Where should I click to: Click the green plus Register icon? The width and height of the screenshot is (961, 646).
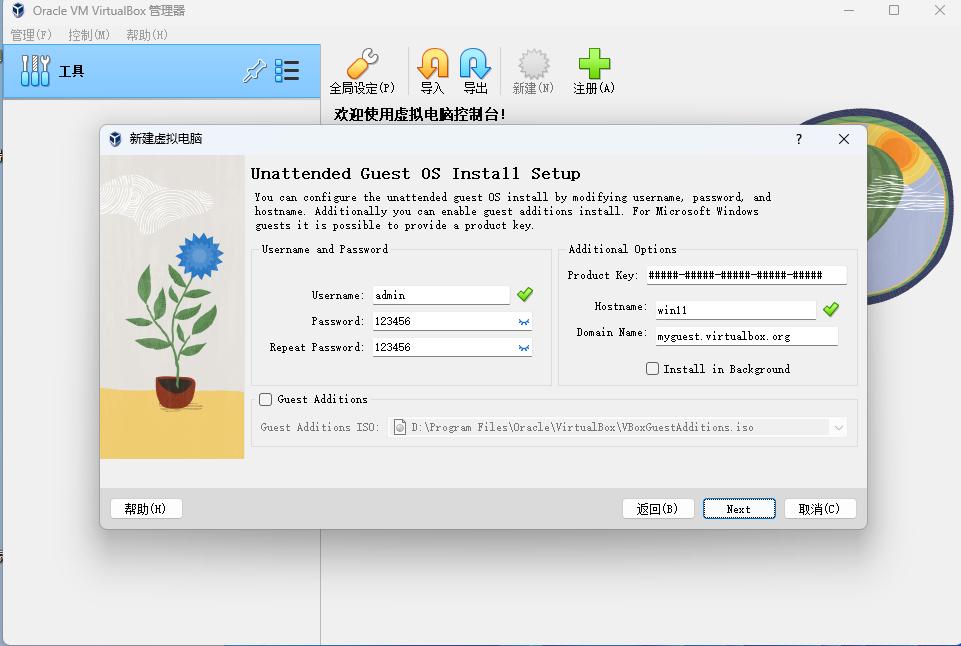(594, 64)
